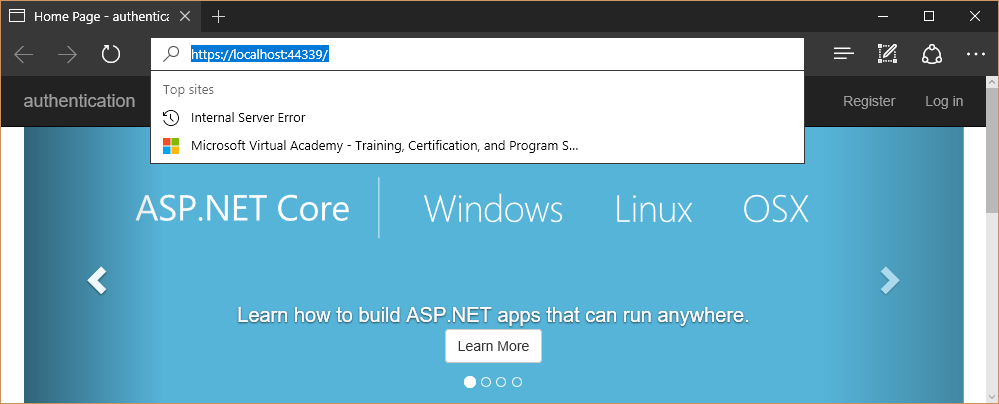Select the fourth carousel indicator dot
This screenshot has width=999, height=404.
517,382
